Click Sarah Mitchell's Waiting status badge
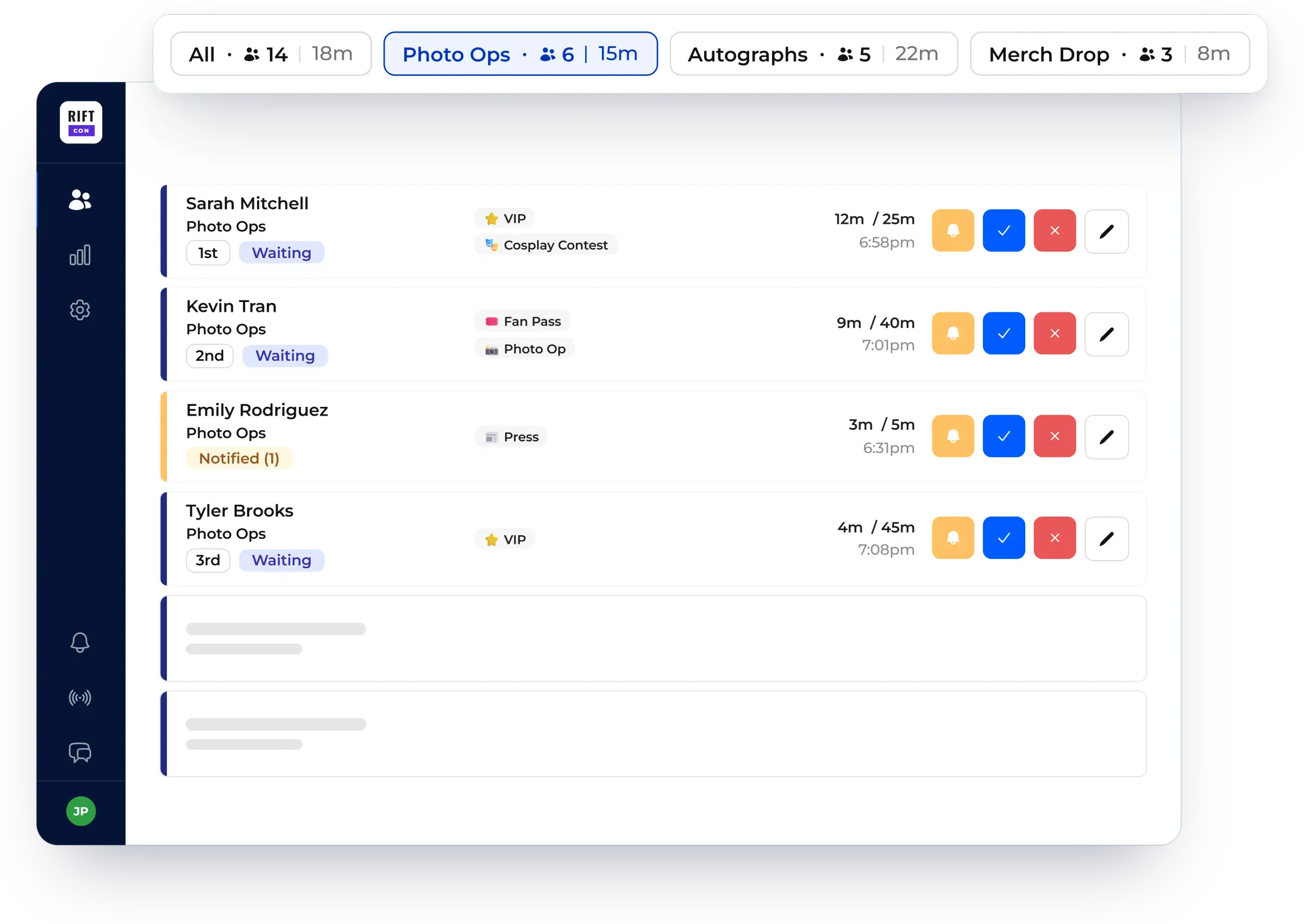This screenshot has height=924, width=1304. (x=281, y=253)
